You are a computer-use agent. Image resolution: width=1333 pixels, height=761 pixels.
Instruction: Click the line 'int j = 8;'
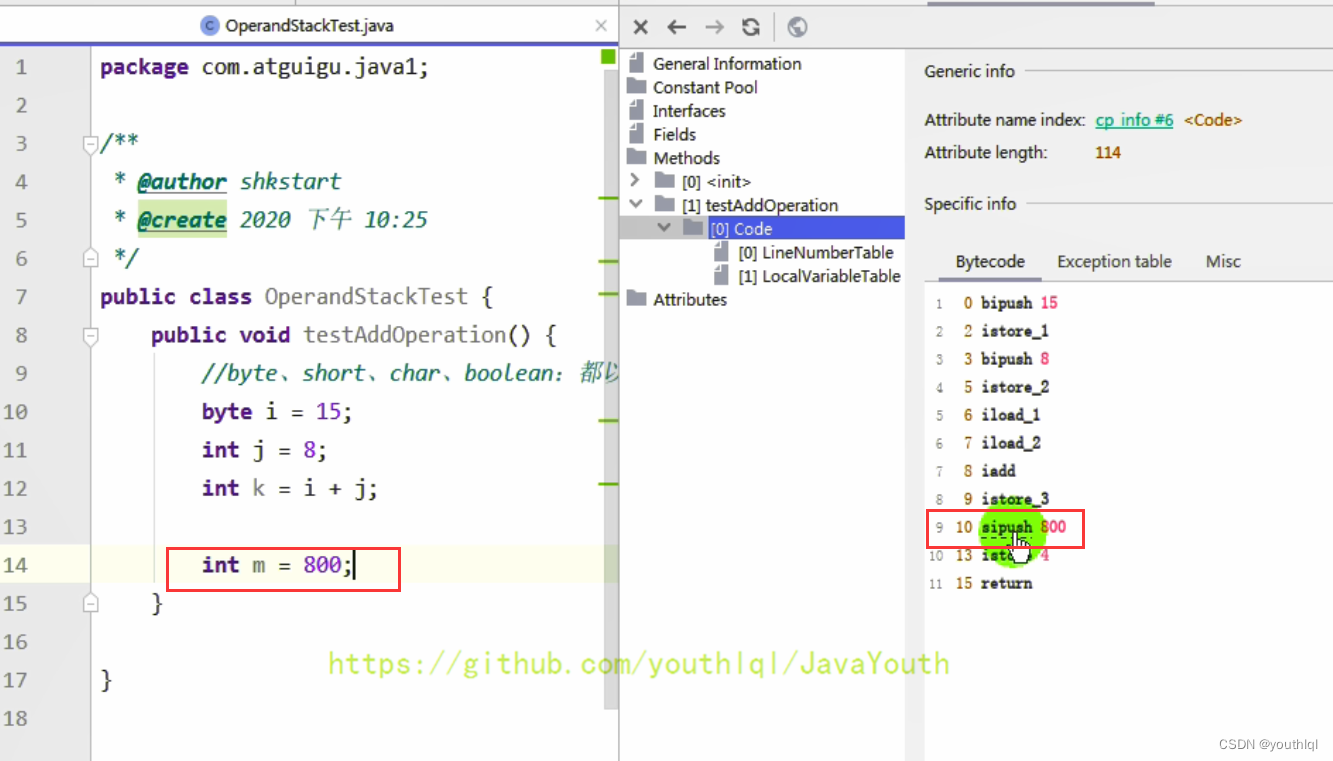coord(265,450)
